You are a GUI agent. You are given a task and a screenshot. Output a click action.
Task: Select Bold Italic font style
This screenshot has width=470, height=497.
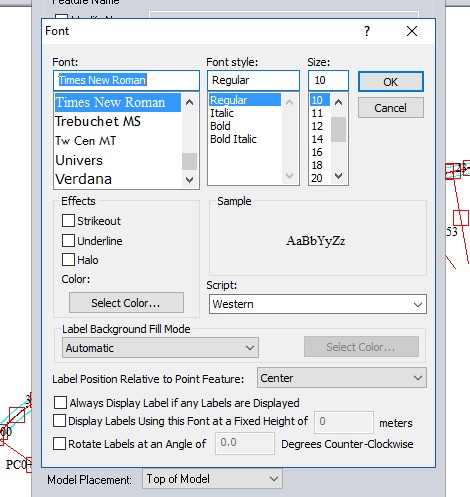[245, 139]
